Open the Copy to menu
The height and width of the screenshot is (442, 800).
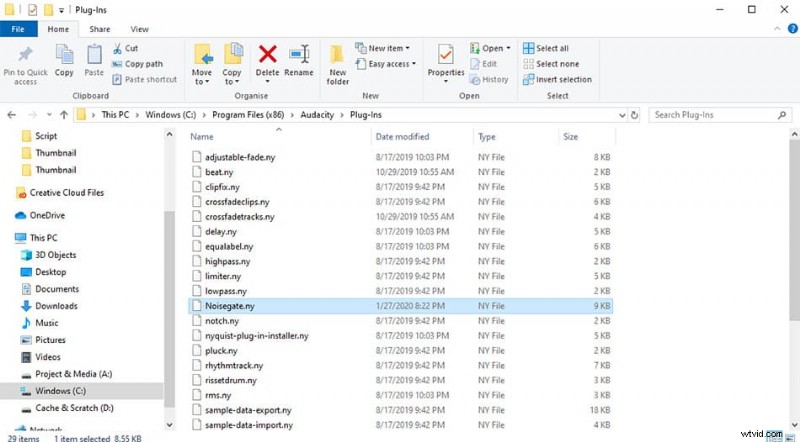[232, 64]
